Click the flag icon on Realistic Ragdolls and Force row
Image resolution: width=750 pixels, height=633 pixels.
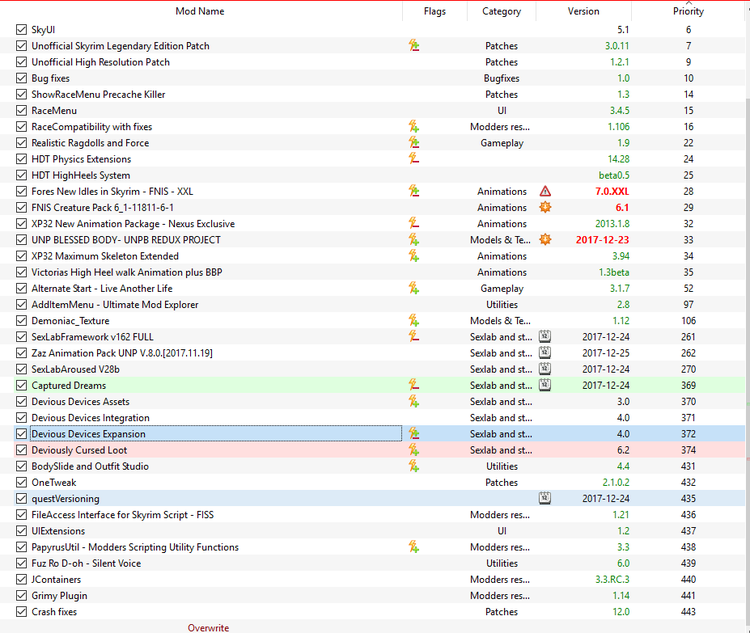coord(414,143)
